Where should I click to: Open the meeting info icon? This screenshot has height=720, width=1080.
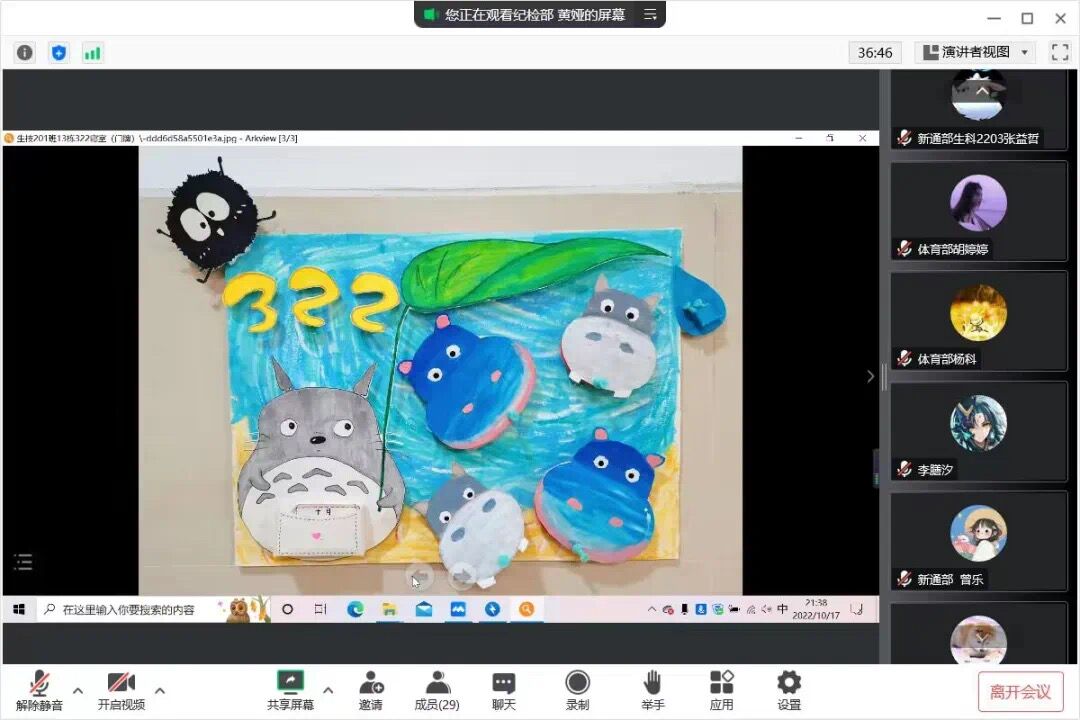coord(25,52)
